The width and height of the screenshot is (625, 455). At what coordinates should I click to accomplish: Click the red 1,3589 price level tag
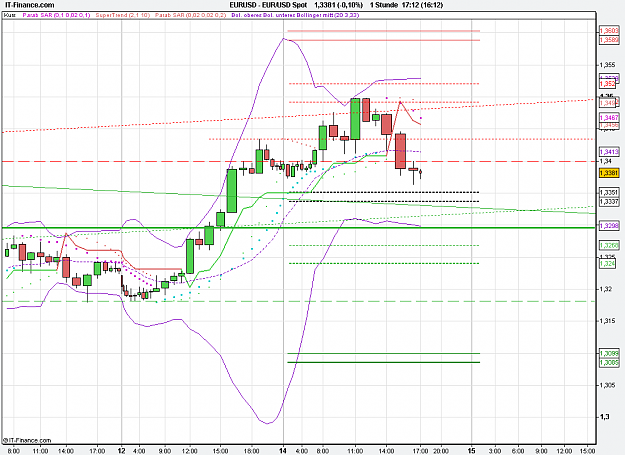pos(609,40)
